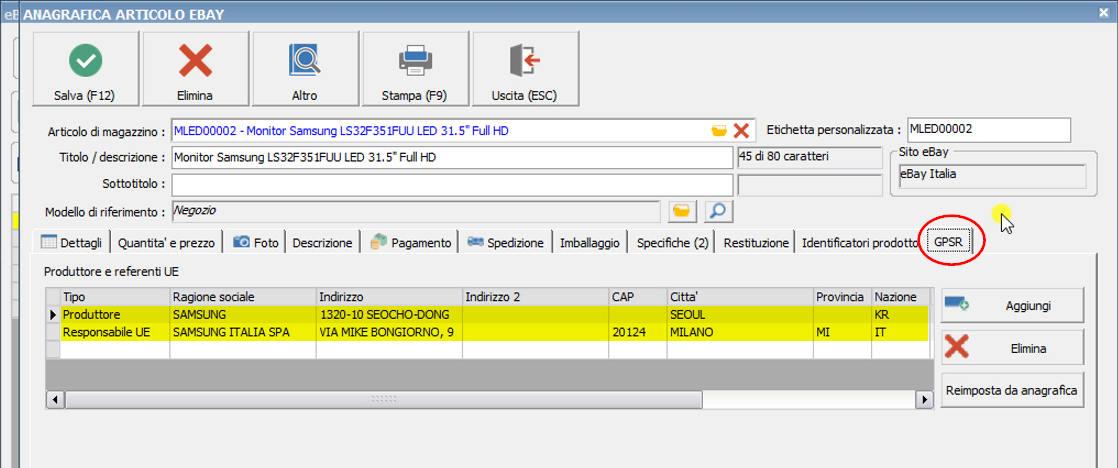
Task: Click the Etichetta personalizzata field
Action: tap(989, 130)
